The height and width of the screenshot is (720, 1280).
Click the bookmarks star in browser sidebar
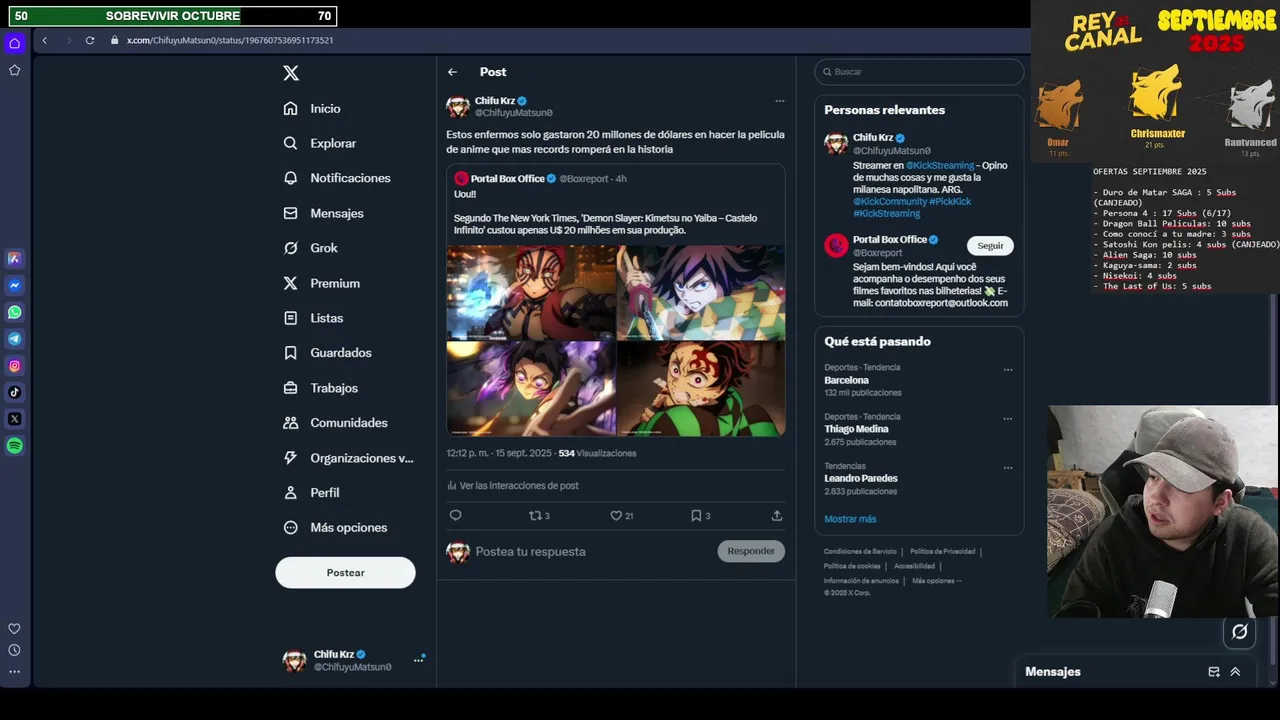tap(14, 70)
